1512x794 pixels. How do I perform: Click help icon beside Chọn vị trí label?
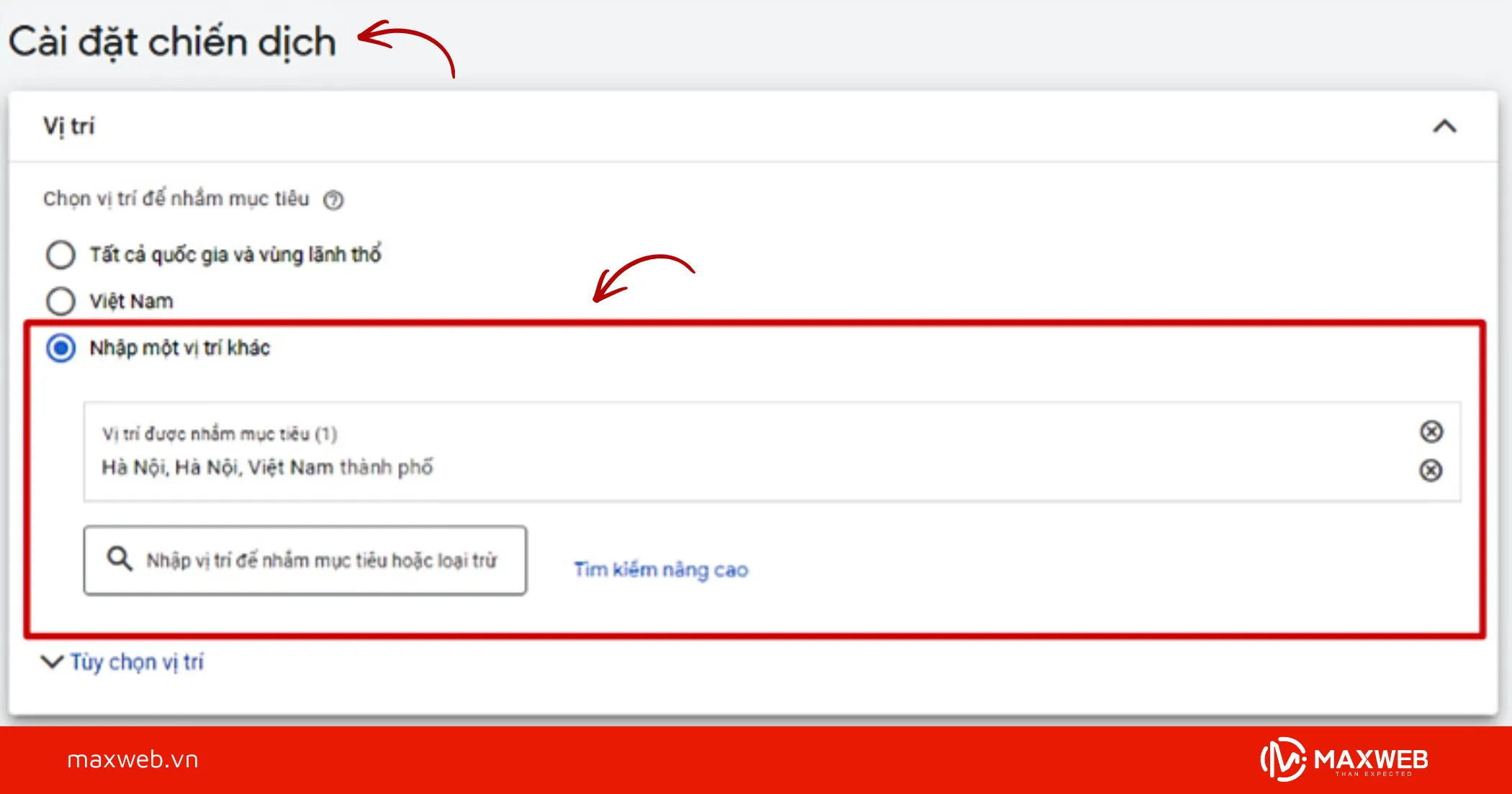point(333,199)
